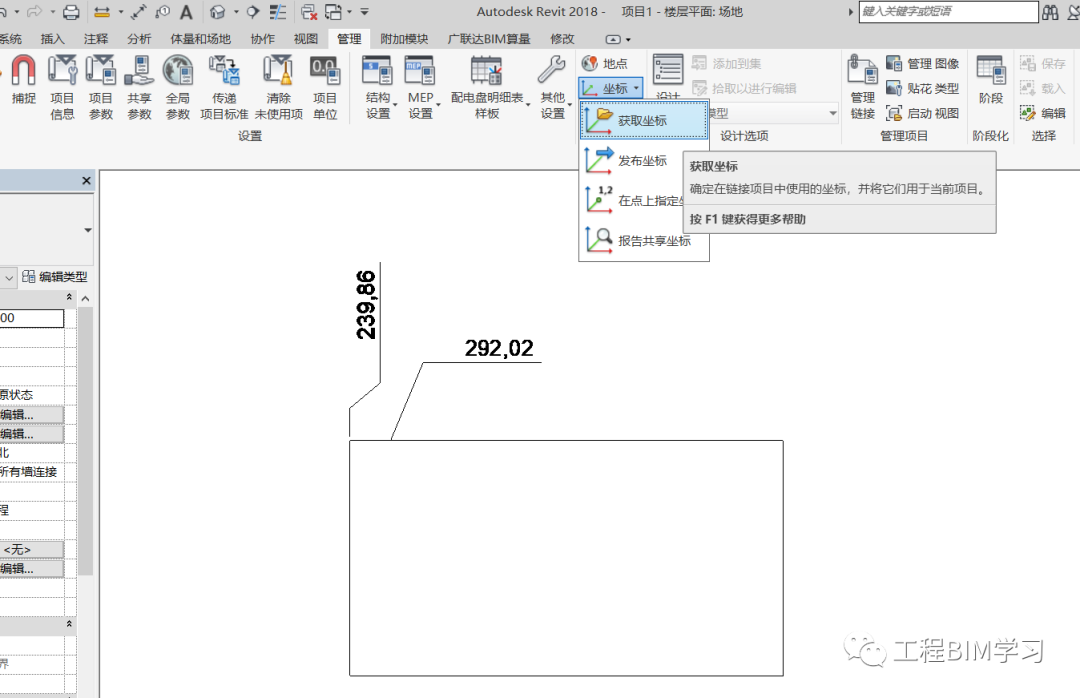Viewport: 1080px width, 698px height.
Task: Click 配电盘明细表样板 icon
Action: tap(486, 70)
